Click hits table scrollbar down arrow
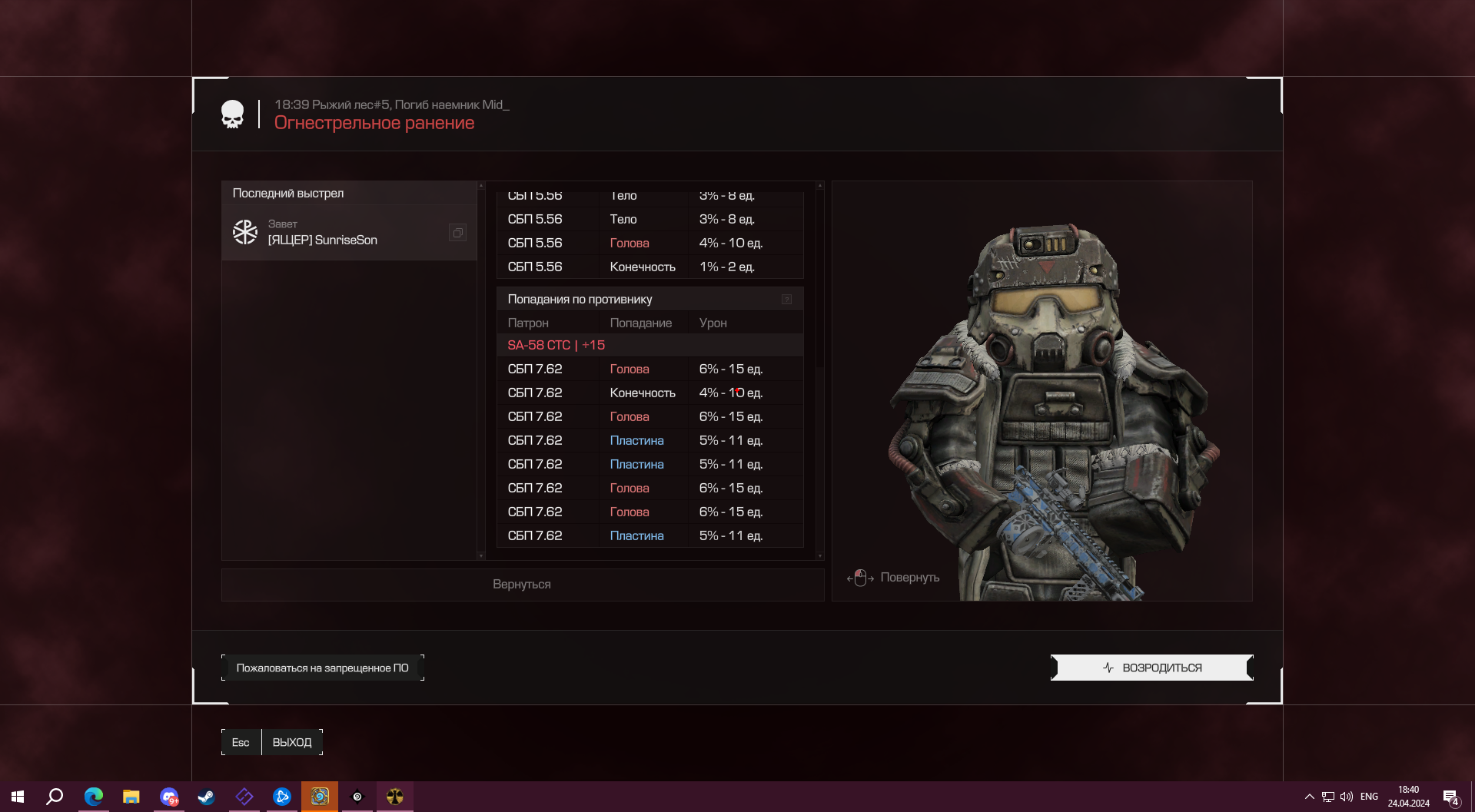This screenshot has width=1475, height=812. pos(820,555)
